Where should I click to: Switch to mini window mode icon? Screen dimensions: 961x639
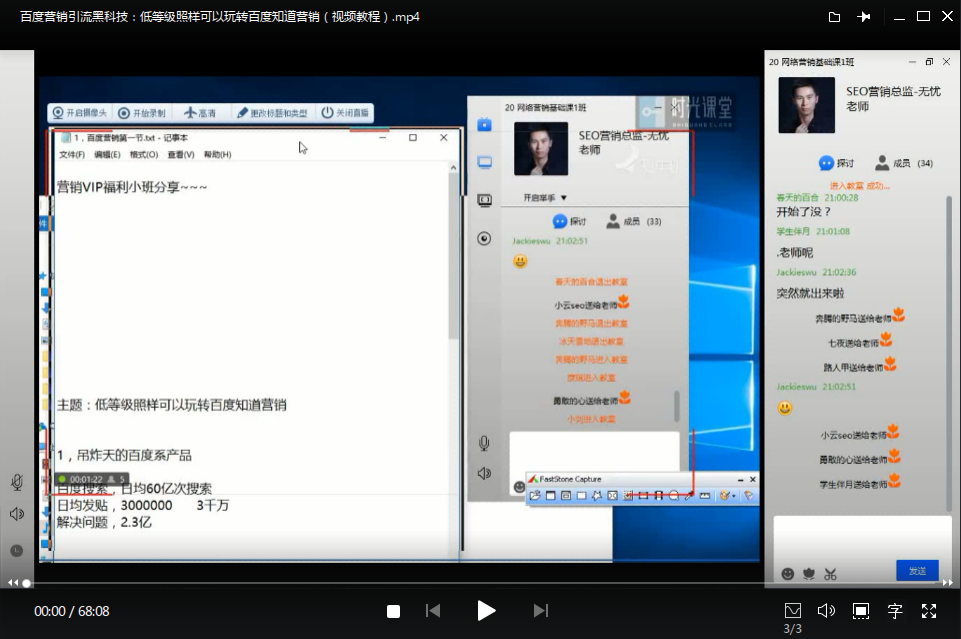tap(860, 610)
